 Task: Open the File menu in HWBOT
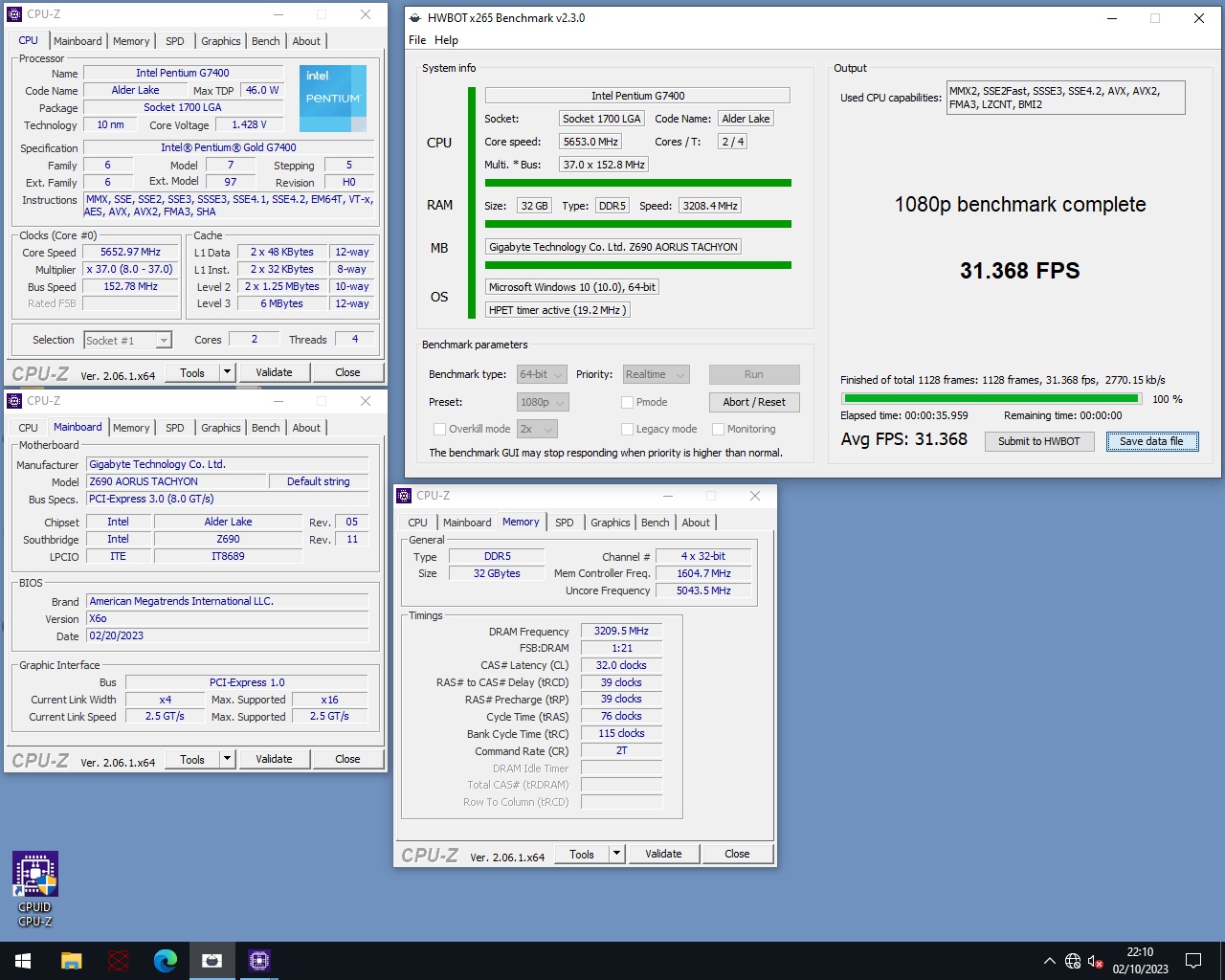click(417, 40)
